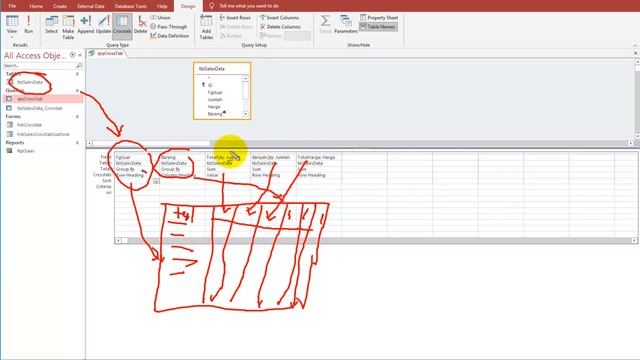Viewport: 640px width, 360px height.
Task: Collapse the ribbon with the chevron
Action: 635,45
